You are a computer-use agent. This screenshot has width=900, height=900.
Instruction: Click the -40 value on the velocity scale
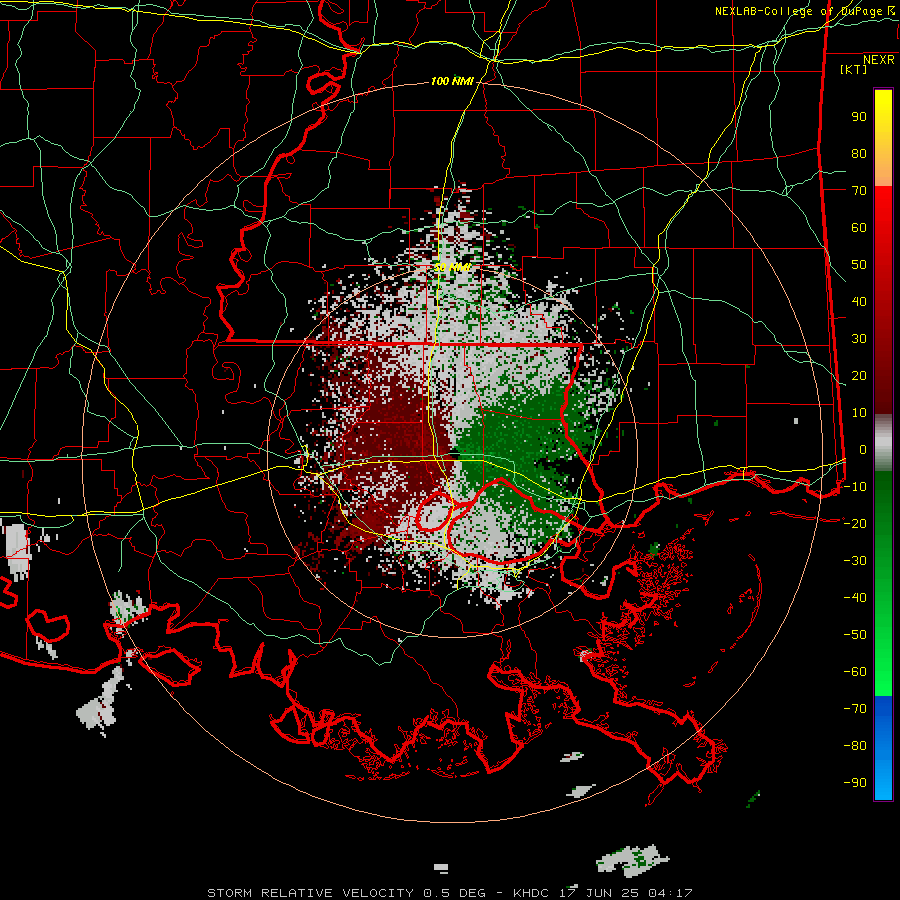point(855,598)
